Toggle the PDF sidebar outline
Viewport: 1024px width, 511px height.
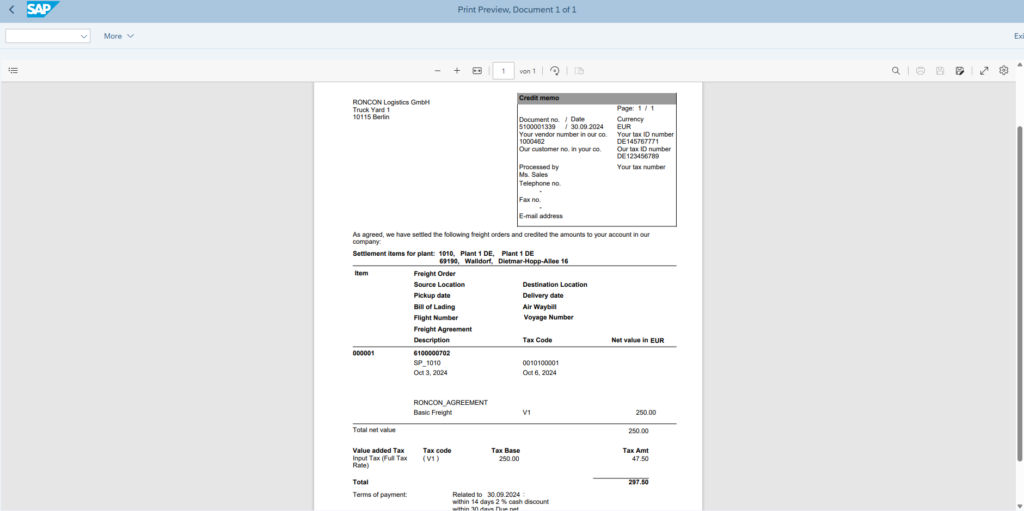[13, 71]
